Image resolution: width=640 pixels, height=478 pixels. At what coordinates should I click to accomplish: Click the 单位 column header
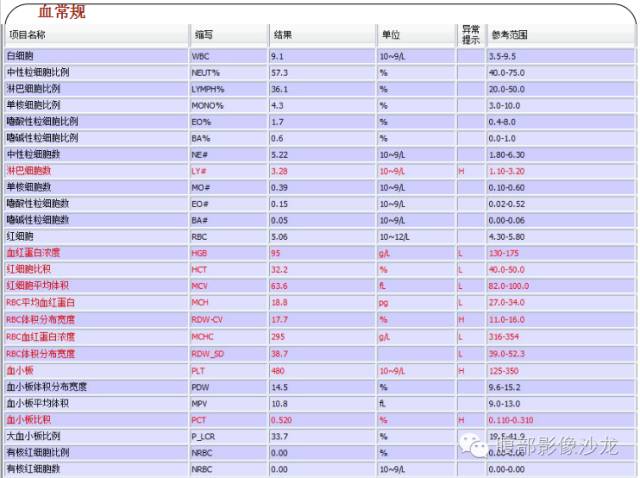(x=391, y=35)
